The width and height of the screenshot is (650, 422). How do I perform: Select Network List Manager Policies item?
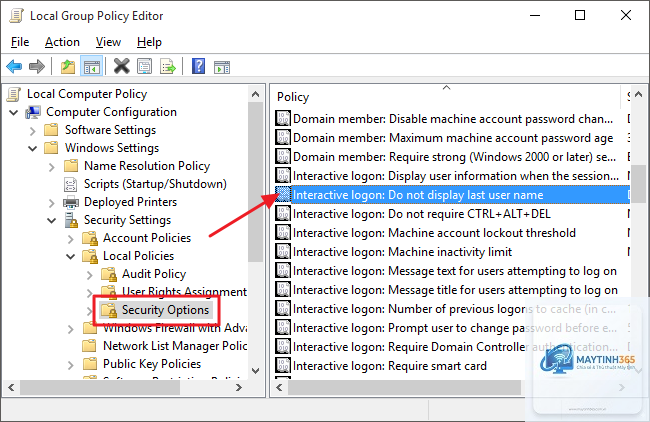click(x=175, y=346)
